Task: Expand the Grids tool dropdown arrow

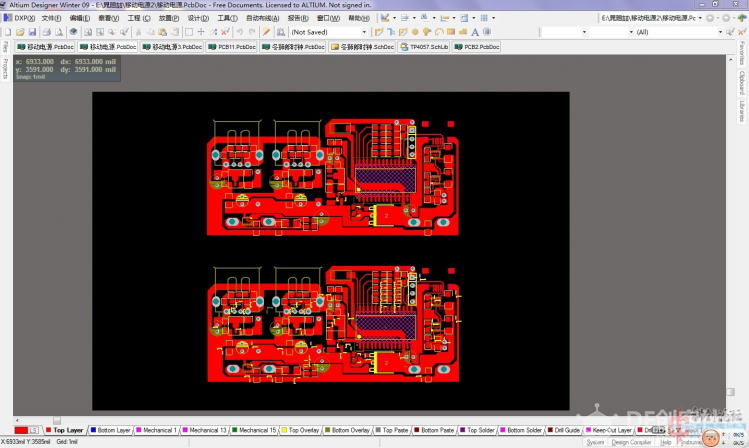Action: [x=493, y=18]
